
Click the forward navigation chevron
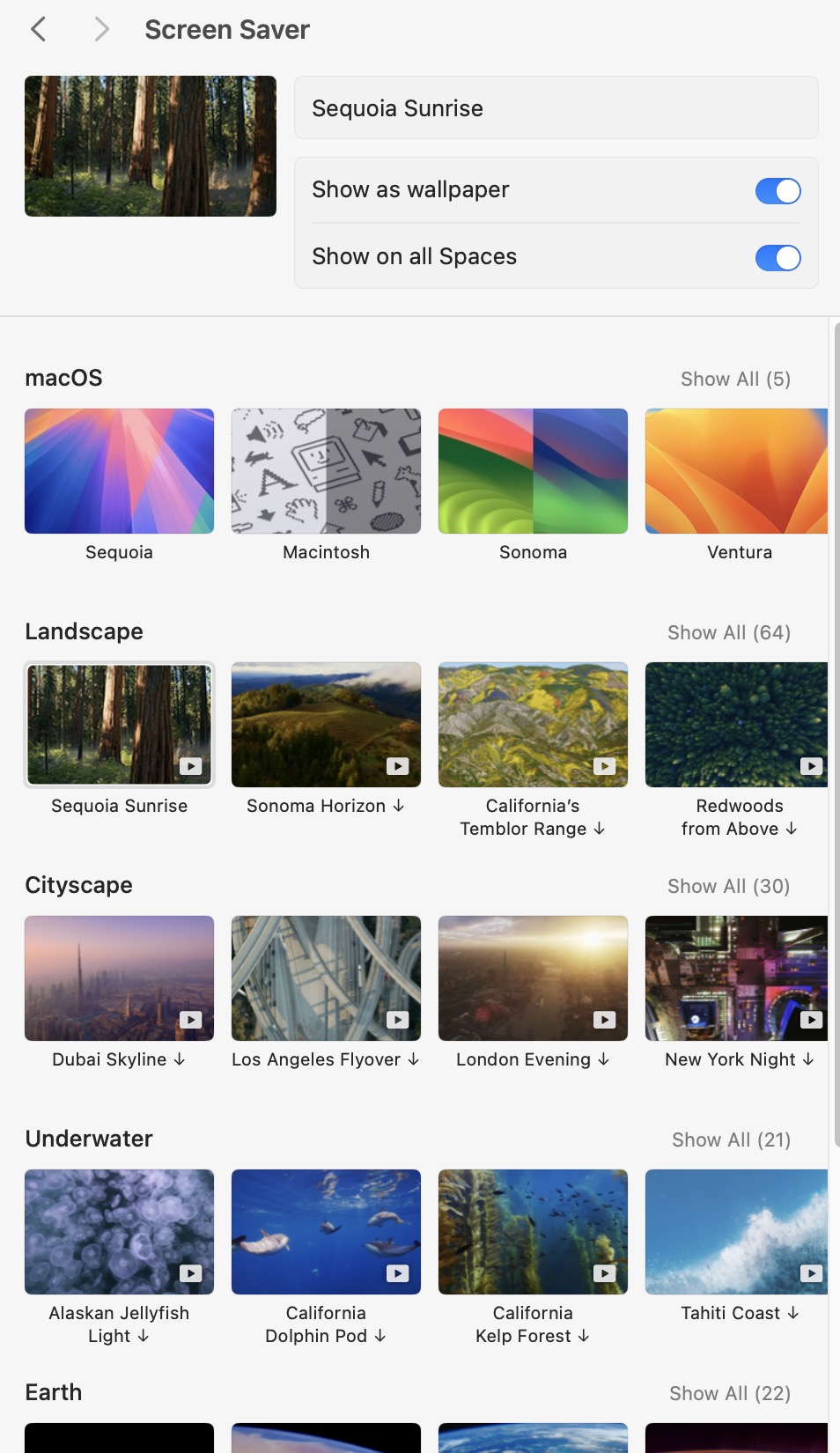[x=101, y=30]
